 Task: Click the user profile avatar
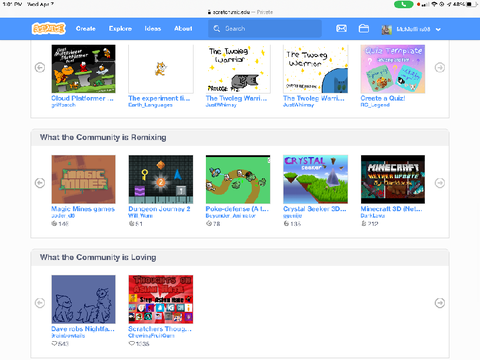point(387,29)
